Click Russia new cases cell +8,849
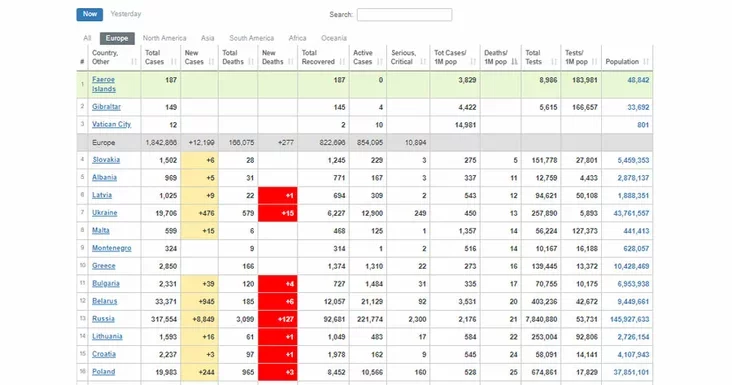This screenshot has height=385, width=732. (199, 320)
